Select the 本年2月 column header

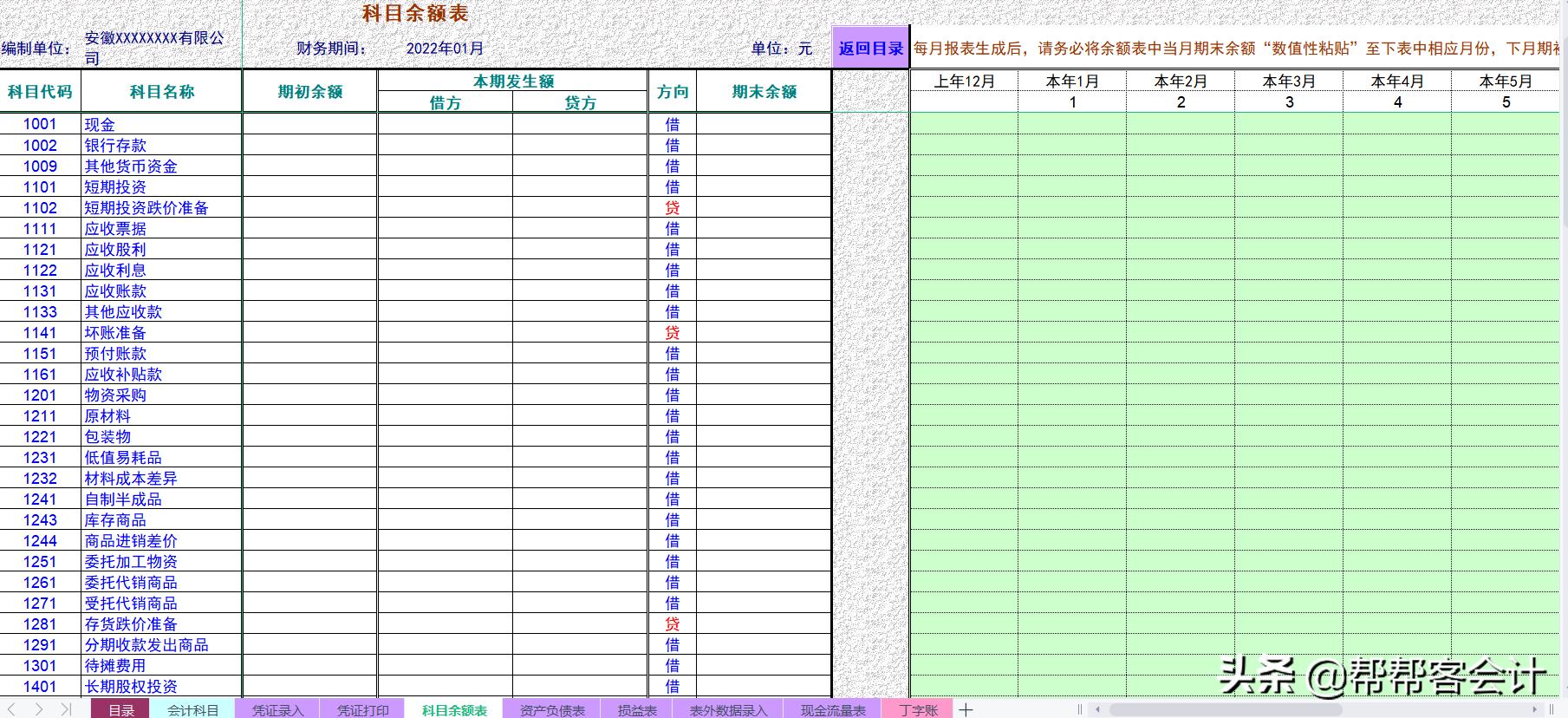1181,82
